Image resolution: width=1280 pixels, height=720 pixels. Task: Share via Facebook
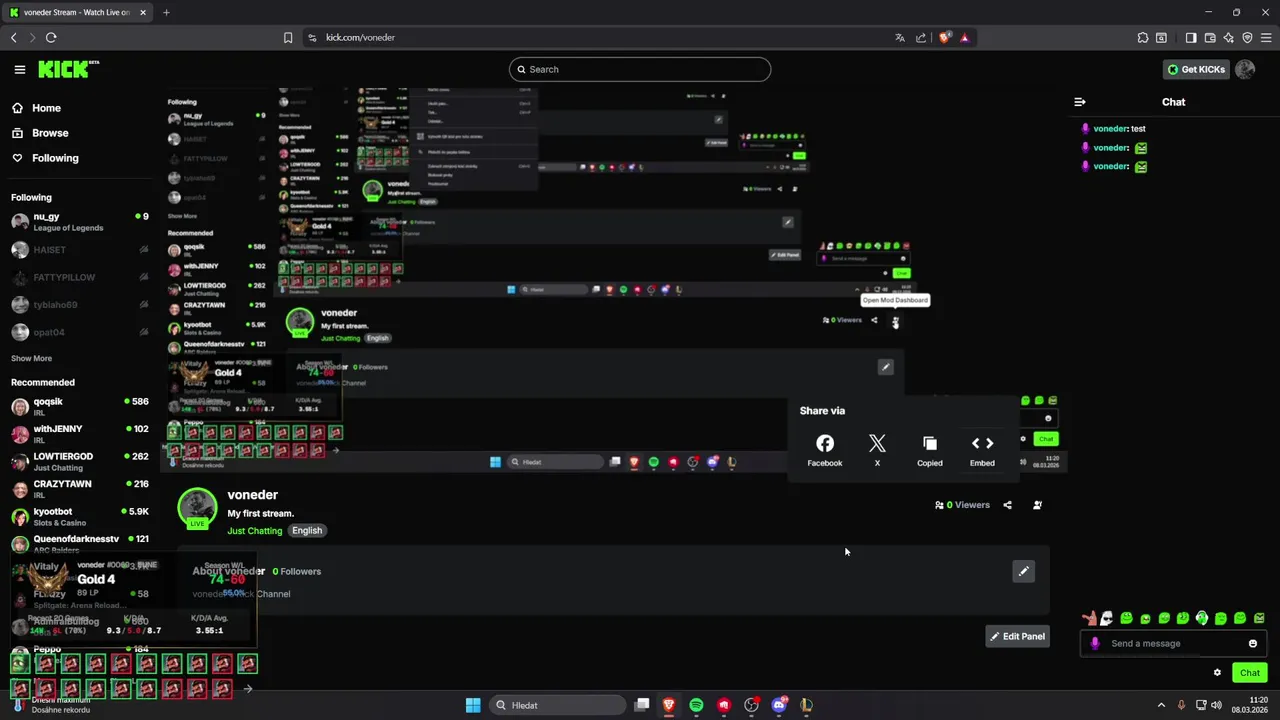[825, 450]
